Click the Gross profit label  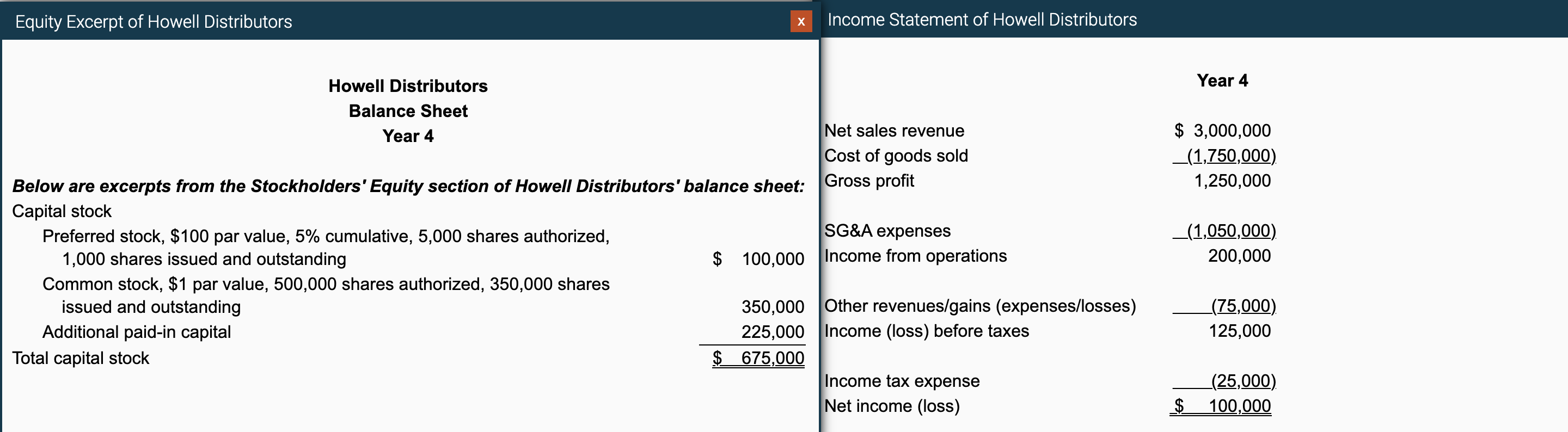[869, 181]
